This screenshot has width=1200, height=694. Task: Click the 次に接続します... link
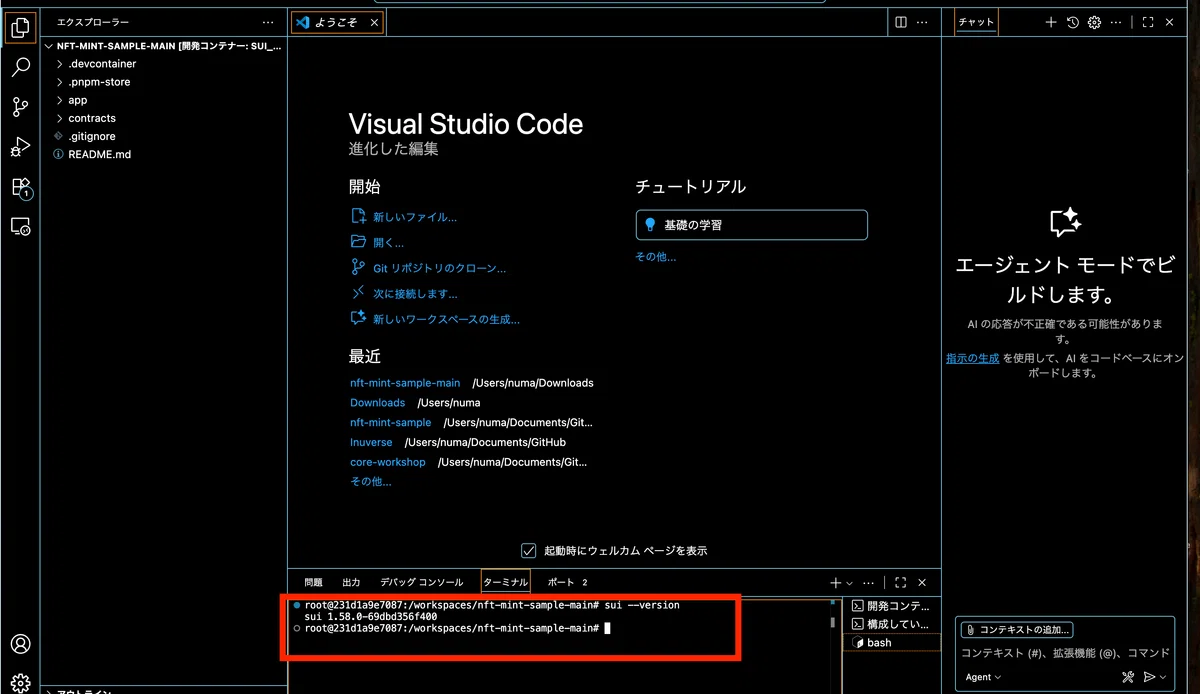pyautogui.click(x=415, y=295)
